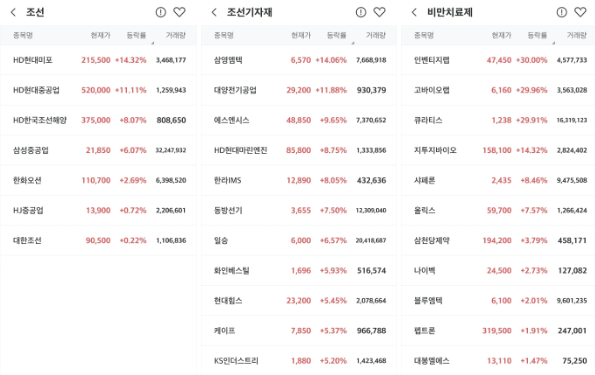The width and height of the screenshot is (595, 375).
Task: Favorite the 조선기자재 theme with heart icon
Action: [379, 13]
